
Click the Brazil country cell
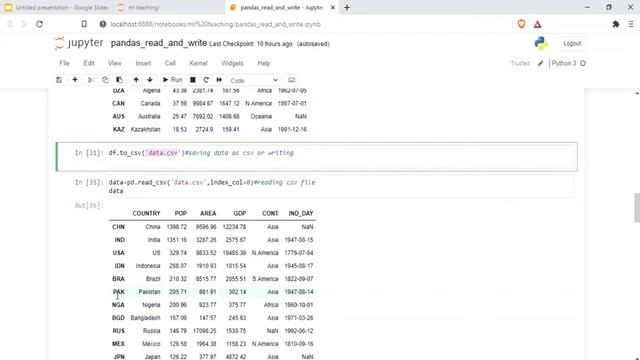tap(153, 279)
